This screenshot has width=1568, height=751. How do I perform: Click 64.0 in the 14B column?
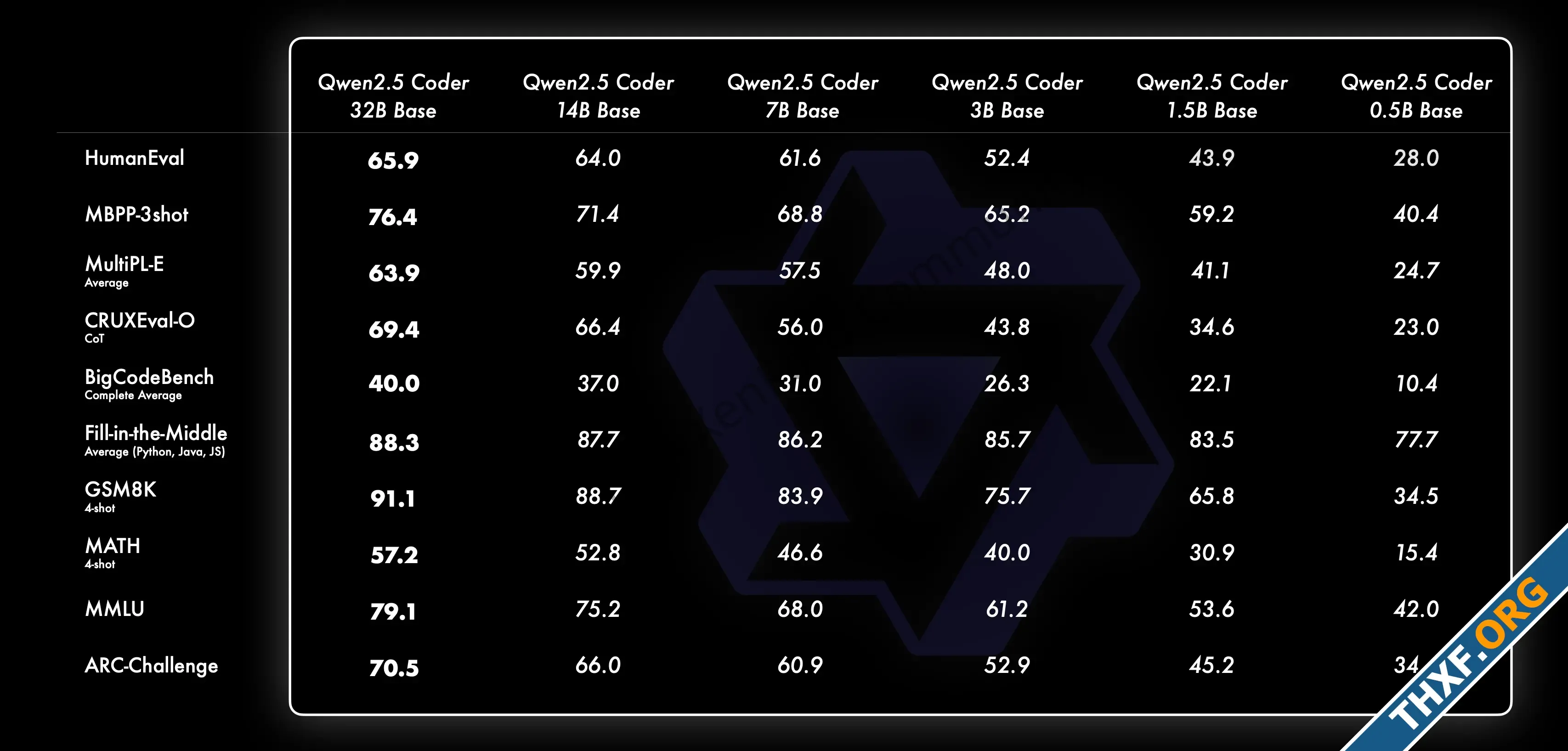[598, 158]
